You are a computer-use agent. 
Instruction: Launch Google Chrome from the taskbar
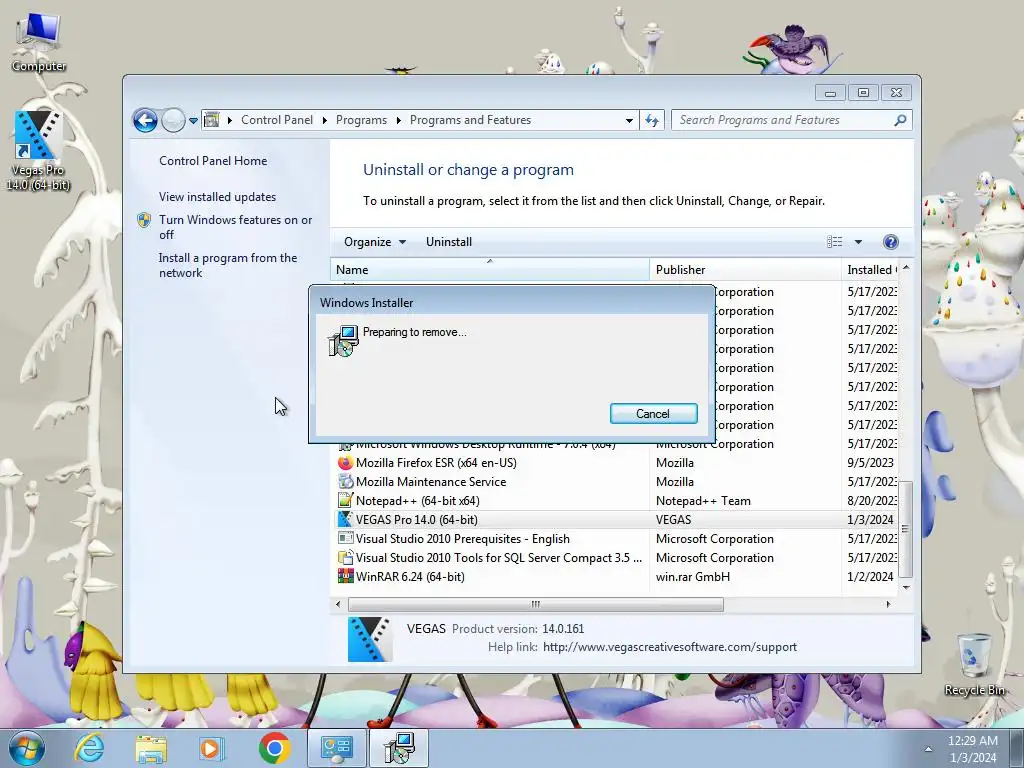[275, 748]
